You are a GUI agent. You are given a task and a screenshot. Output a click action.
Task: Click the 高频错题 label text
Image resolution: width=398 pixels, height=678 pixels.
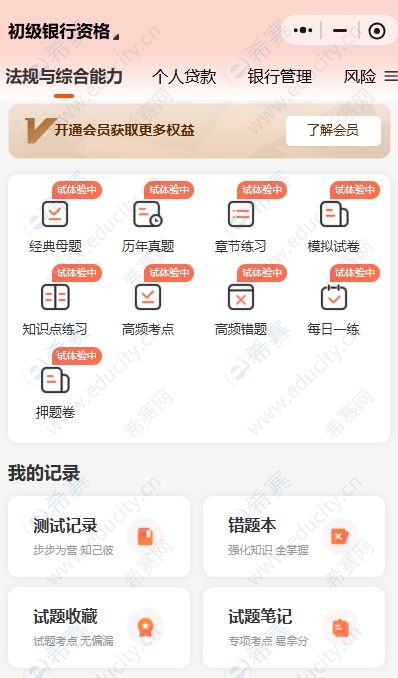(241, 329)
